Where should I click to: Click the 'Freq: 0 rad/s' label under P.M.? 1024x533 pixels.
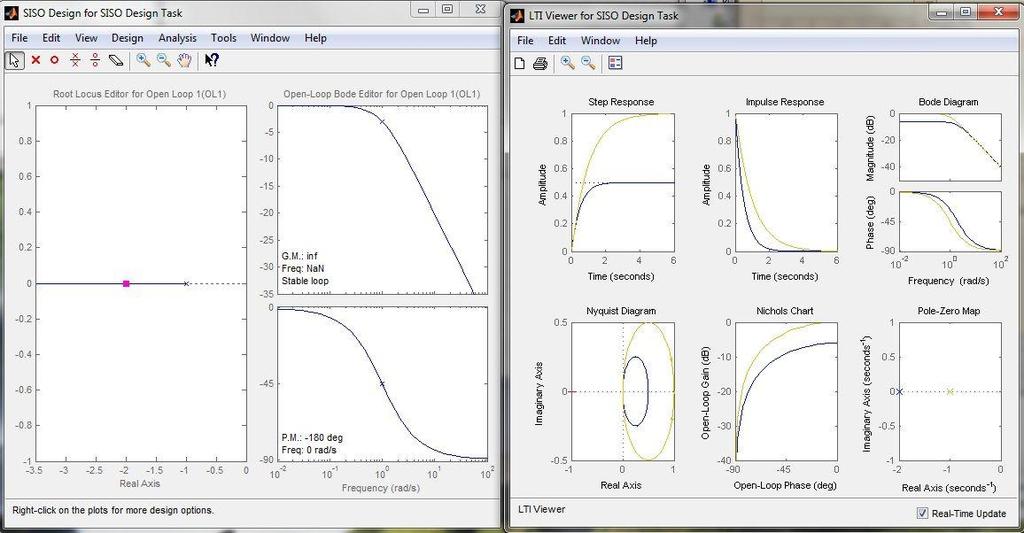point(309,450)
